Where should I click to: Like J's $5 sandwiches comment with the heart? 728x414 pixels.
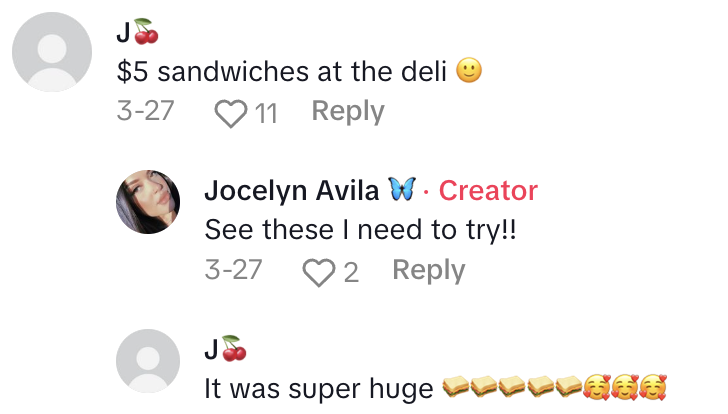click(230, 112)
